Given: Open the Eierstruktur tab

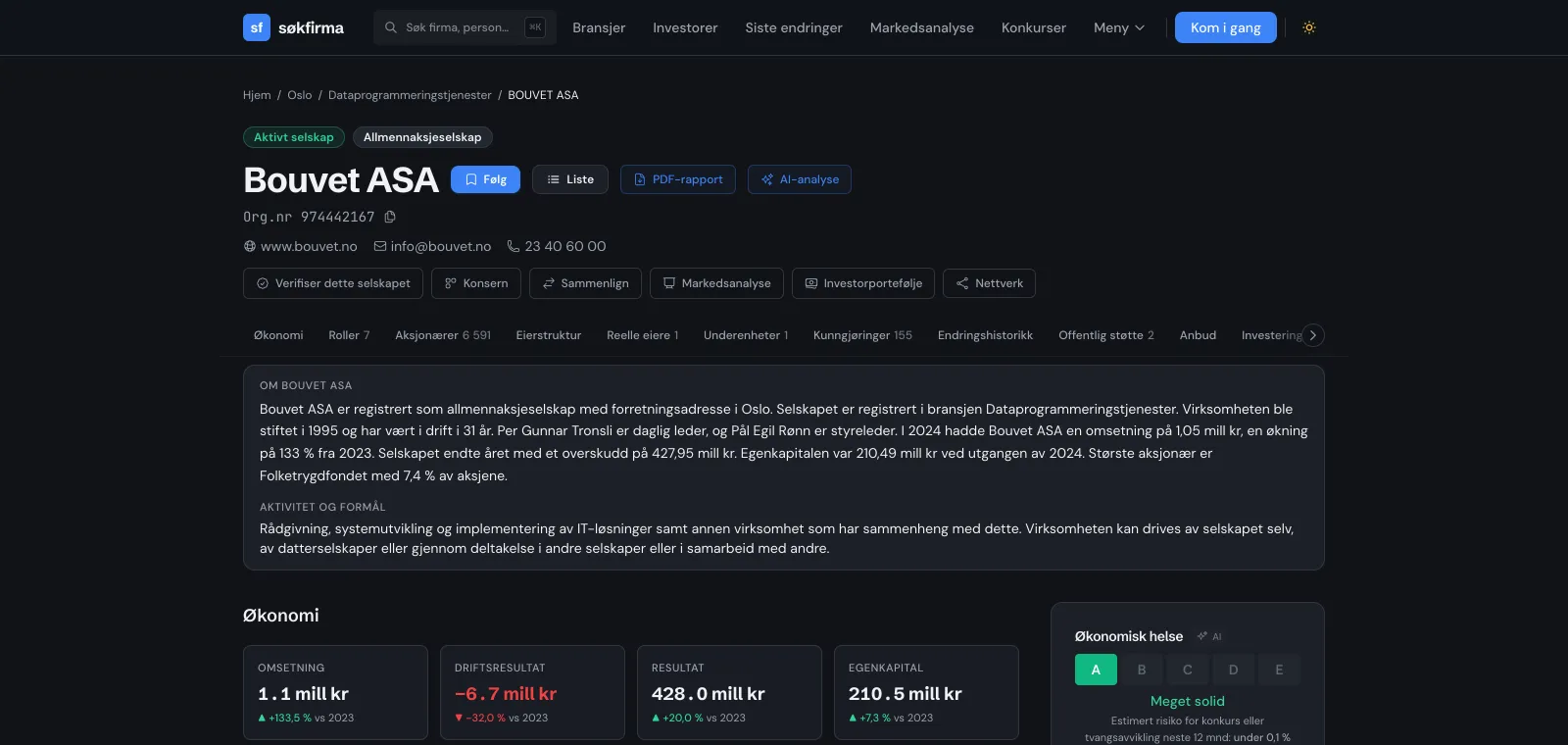Looking at the screenshot, I should [x=549, y=335].
